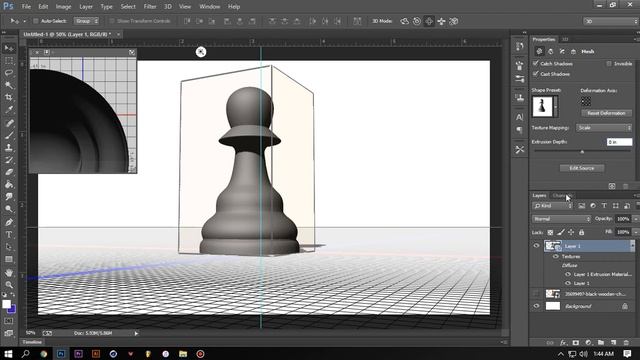Click the Slide 3D object mode icon
Image resolution: width=640 pixels, height=360 pixels.
pyautogui.click(x=441, y=21)
